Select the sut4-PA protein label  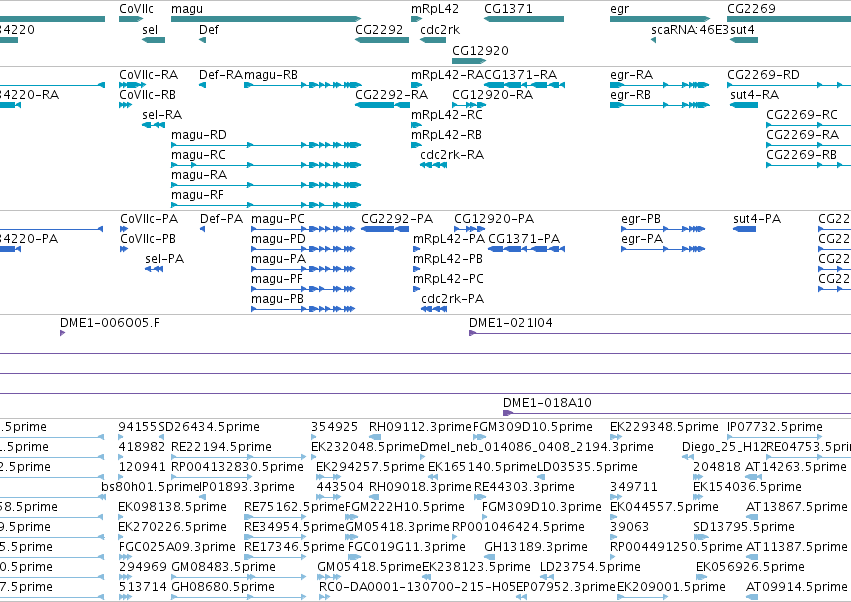[757, 219]
